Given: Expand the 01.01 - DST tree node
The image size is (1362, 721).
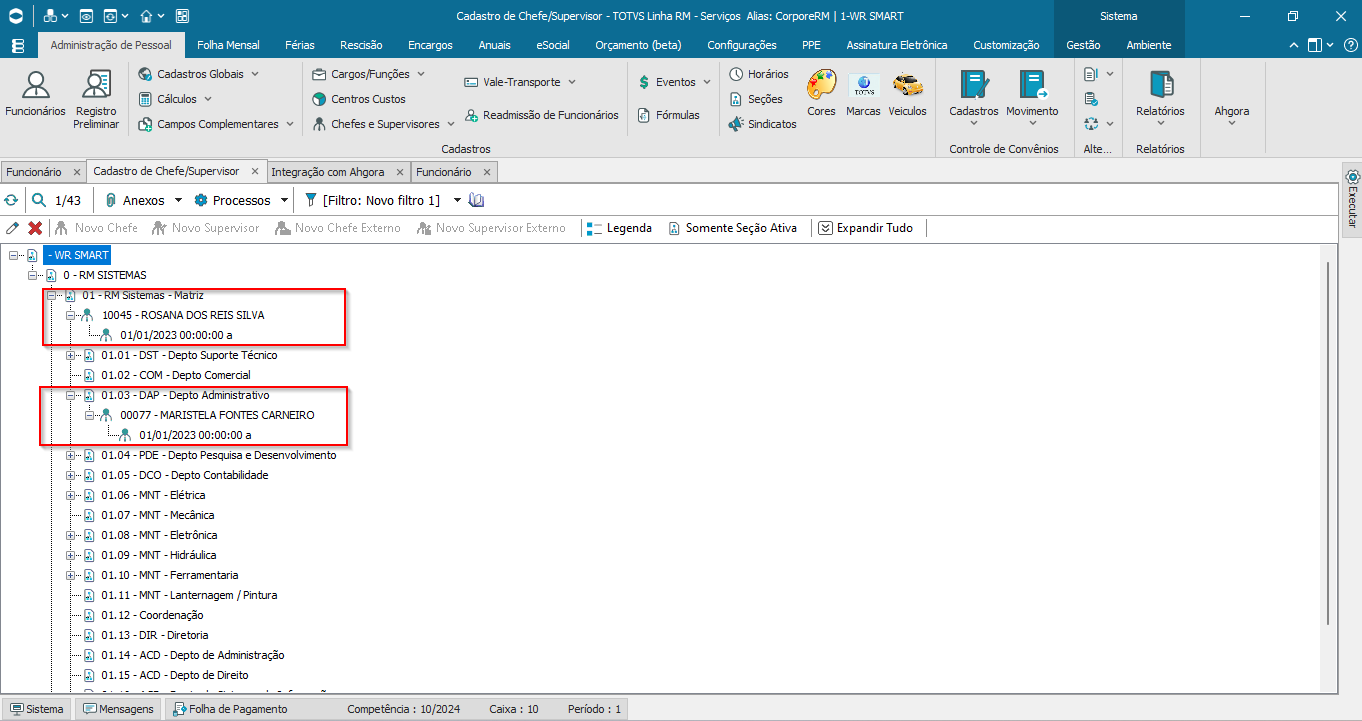Looking at the screenshot, I should 70,355.
